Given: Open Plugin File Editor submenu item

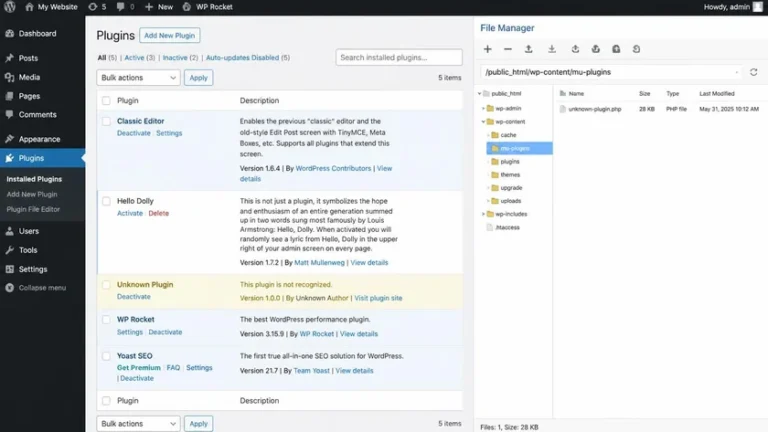Looking at the screenshot, I should click(x=33, y=209).
